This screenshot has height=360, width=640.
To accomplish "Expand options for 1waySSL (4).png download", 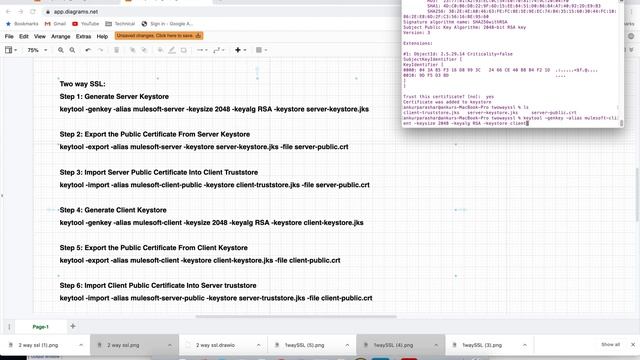I will 436,345.
